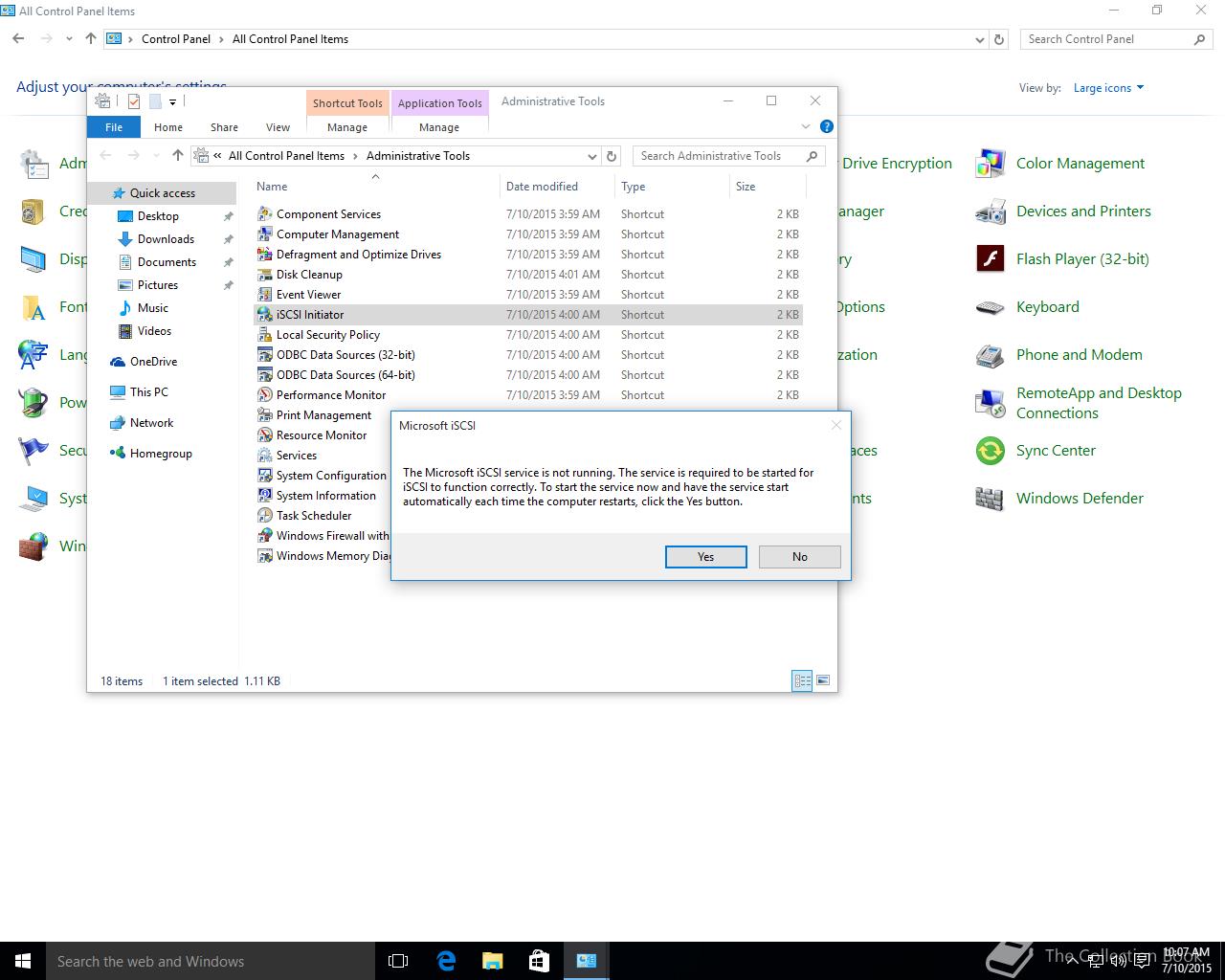Click Yes in the Microsoft iSCSI dialog
Viewport: 1225px width, 980px height.
tap(705, 557)
